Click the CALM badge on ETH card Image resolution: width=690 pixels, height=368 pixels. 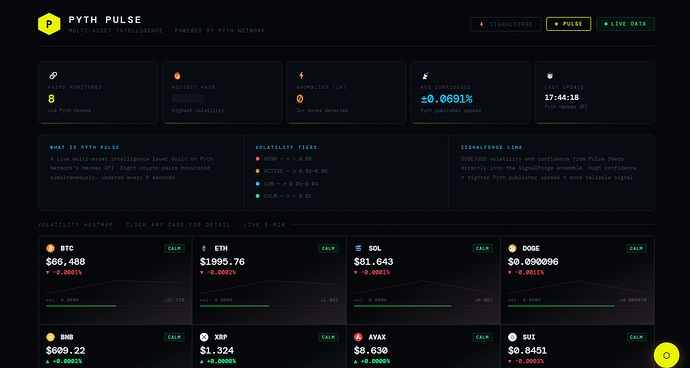[x=328, y=248]
